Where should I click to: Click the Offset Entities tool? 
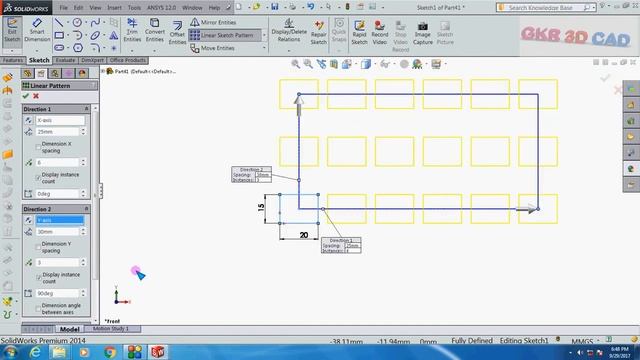pos(177,33)
